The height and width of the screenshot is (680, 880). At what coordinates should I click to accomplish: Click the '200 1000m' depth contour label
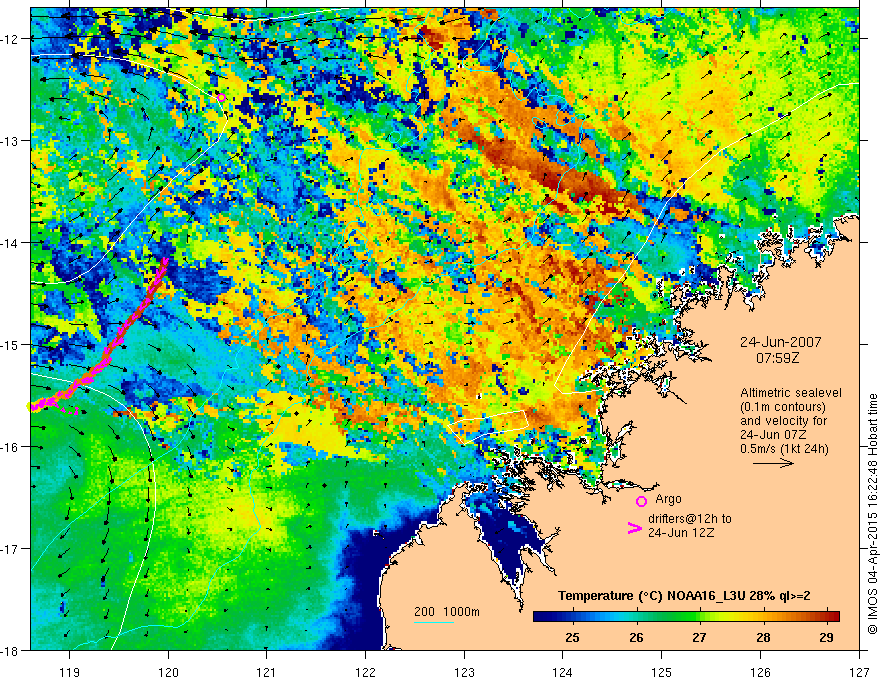(x=447, y=612)
